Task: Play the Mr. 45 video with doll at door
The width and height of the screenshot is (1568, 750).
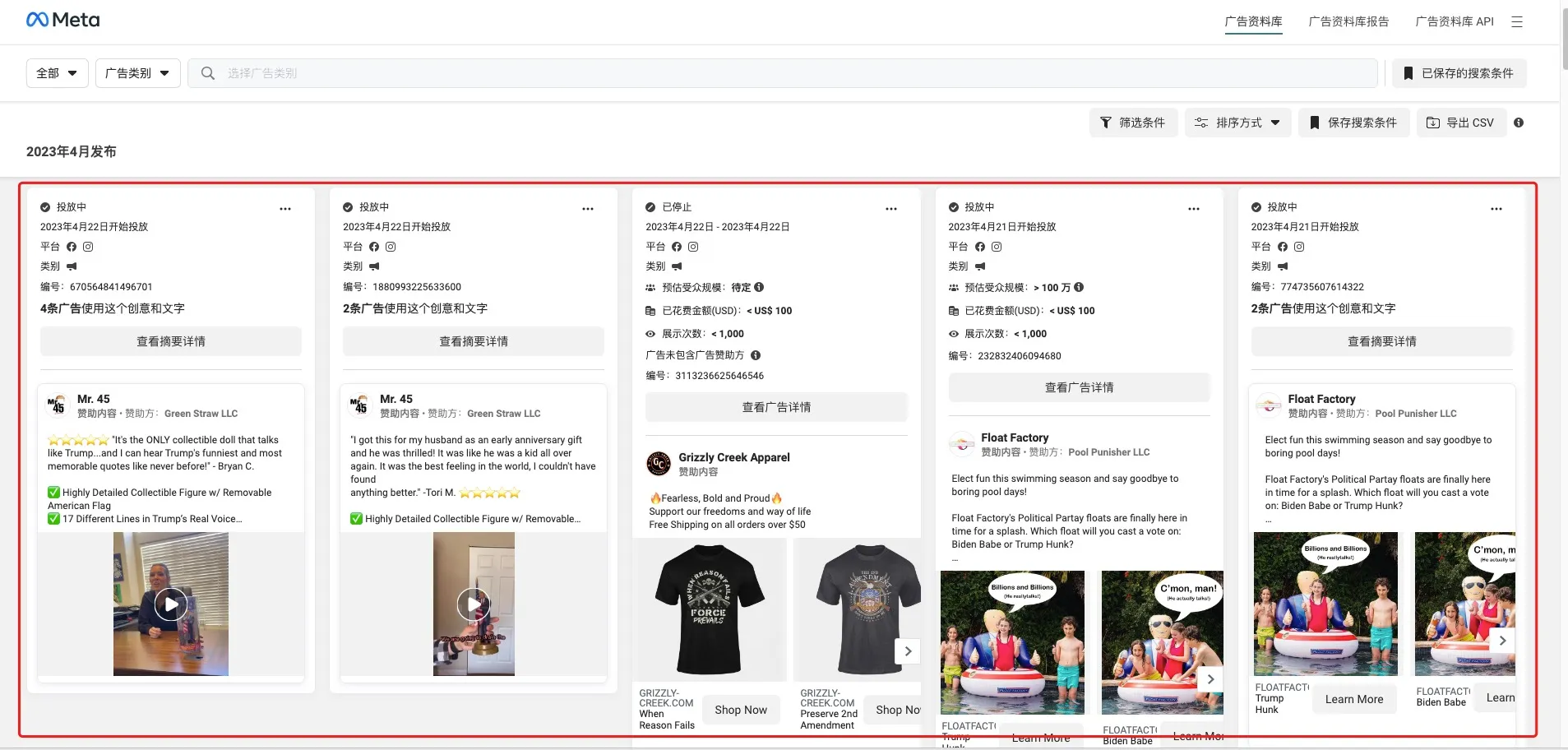Action: coord(474,604)
